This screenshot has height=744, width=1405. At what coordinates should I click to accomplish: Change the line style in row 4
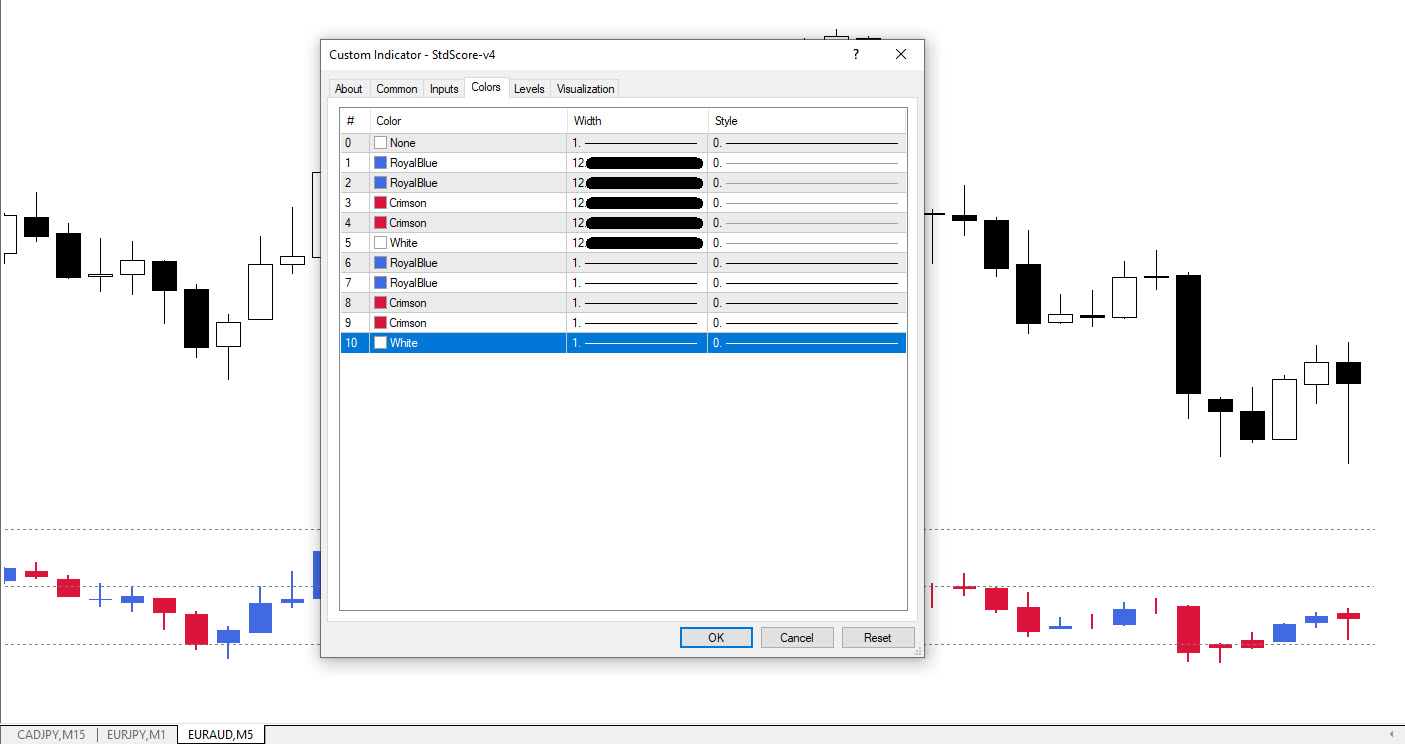point(807,223)
